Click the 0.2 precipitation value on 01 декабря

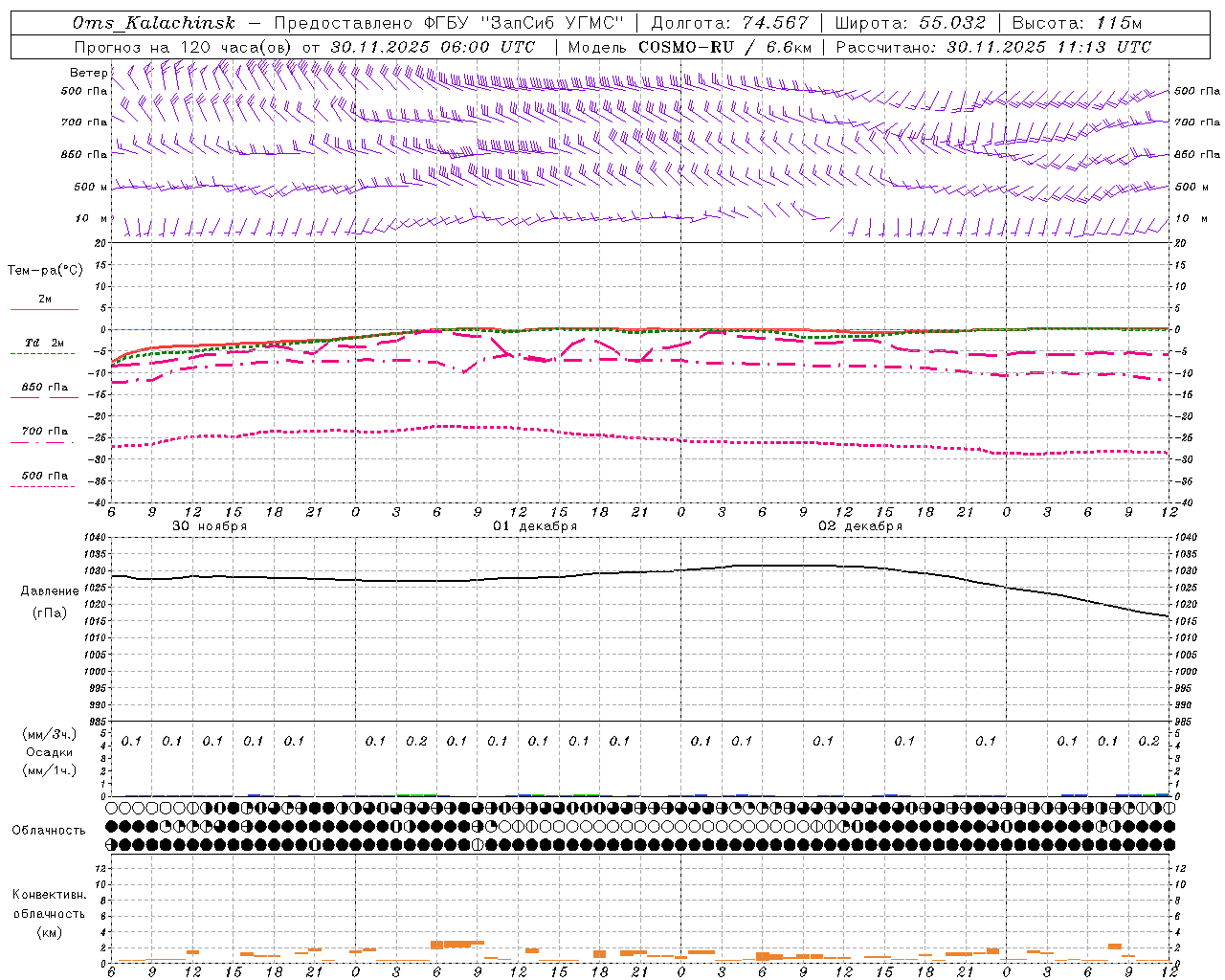point(416,742)
